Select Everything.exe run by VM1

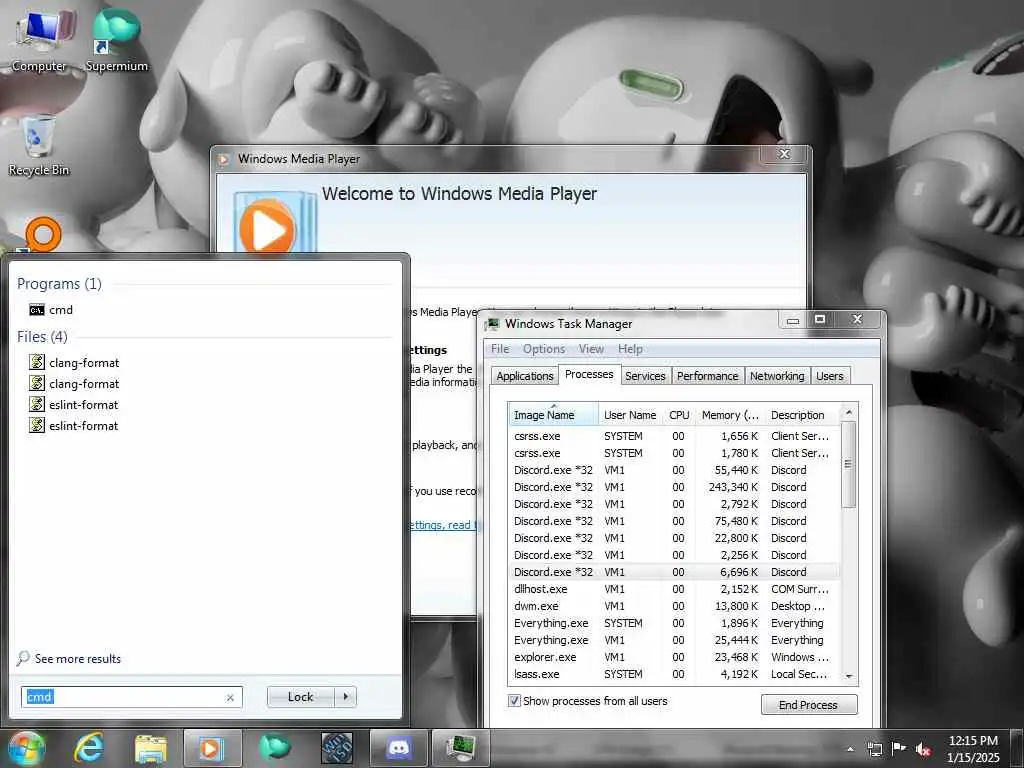coord(675,640)
